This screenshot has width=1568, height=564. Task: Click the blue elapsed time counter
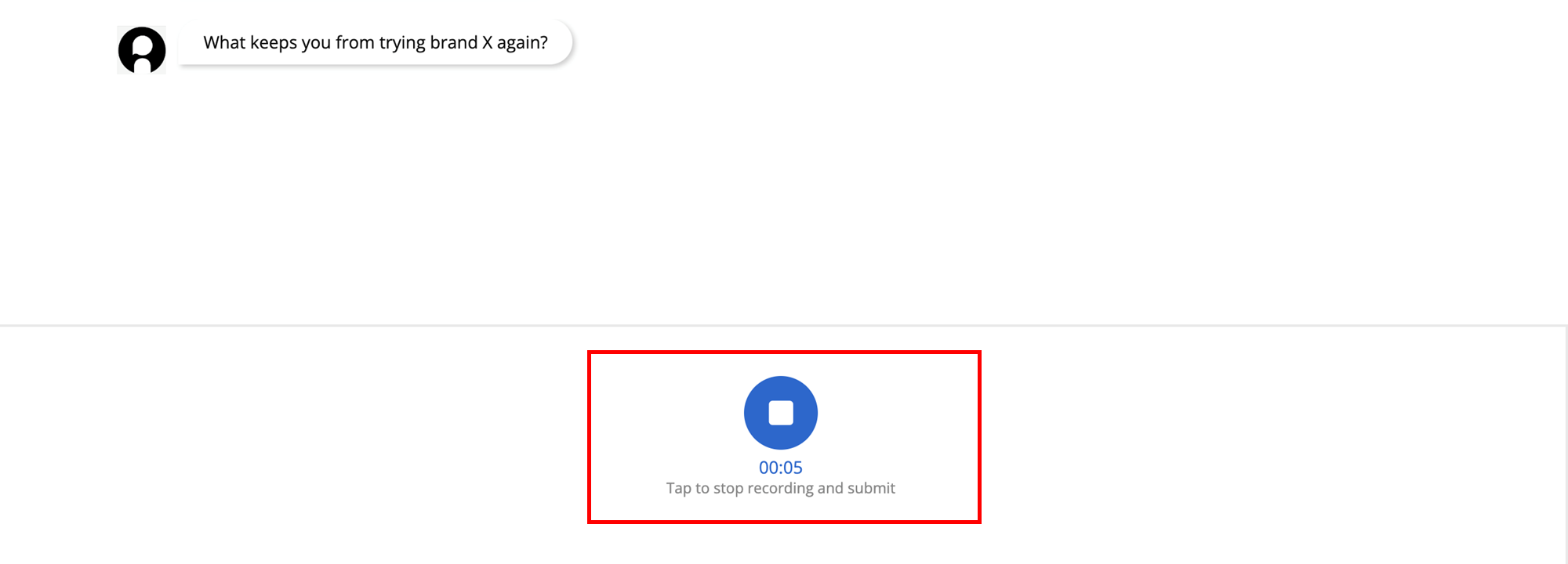780,468
